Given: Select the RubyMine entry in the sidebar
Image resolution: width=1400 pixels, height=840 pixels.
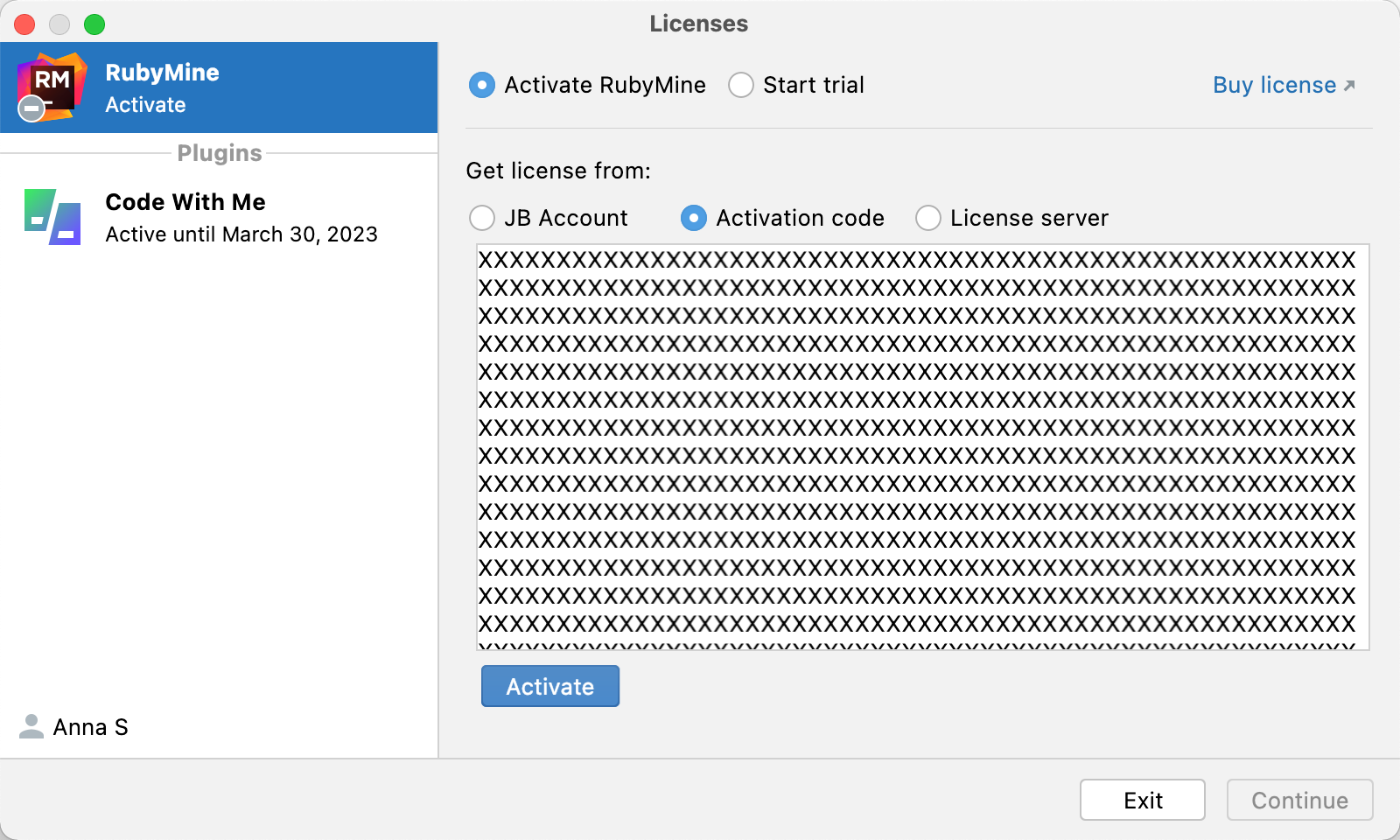Looking at the screenshot, I should 219,87.
